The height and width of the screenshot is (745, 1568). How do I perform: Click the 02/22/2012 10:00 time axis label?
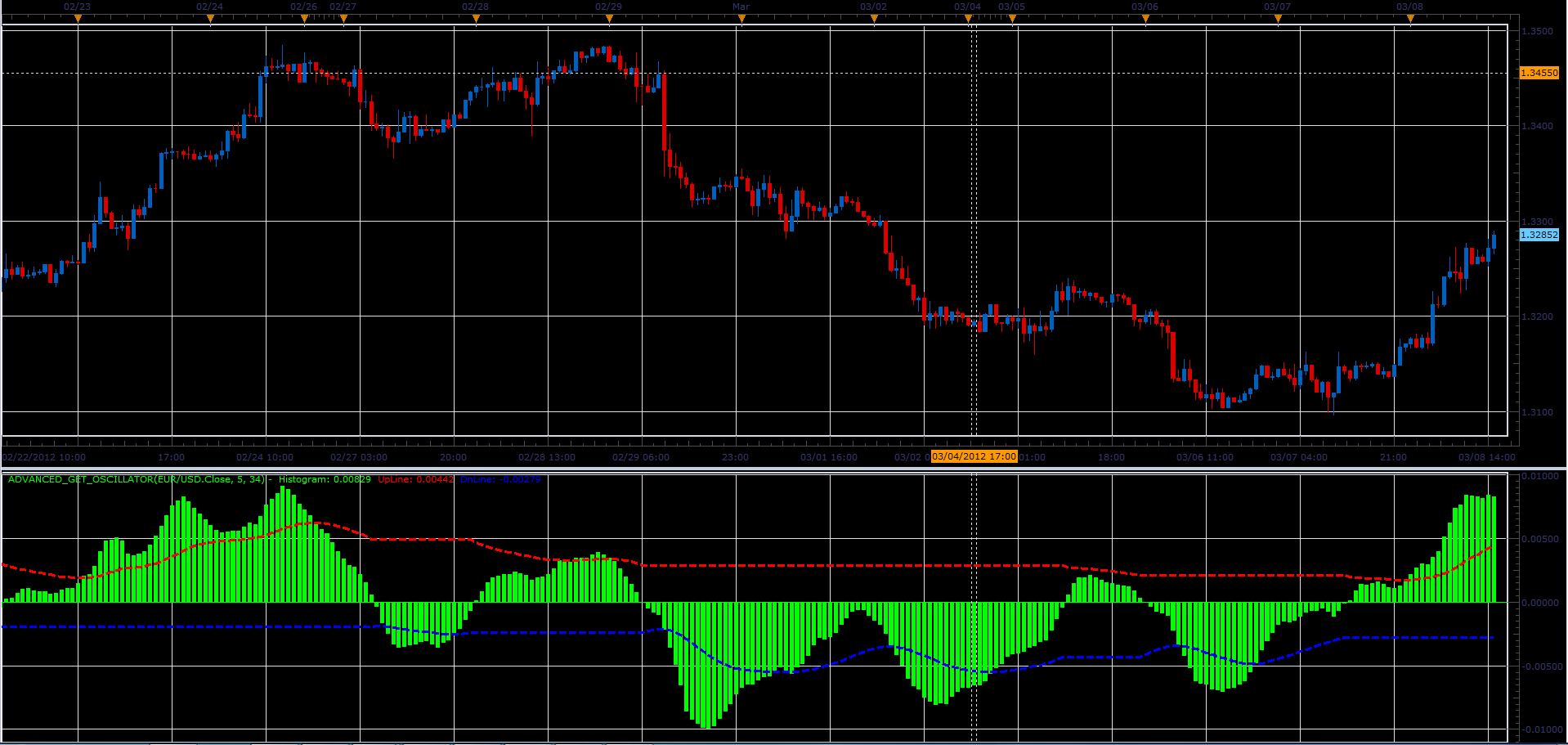pos(44,457)
